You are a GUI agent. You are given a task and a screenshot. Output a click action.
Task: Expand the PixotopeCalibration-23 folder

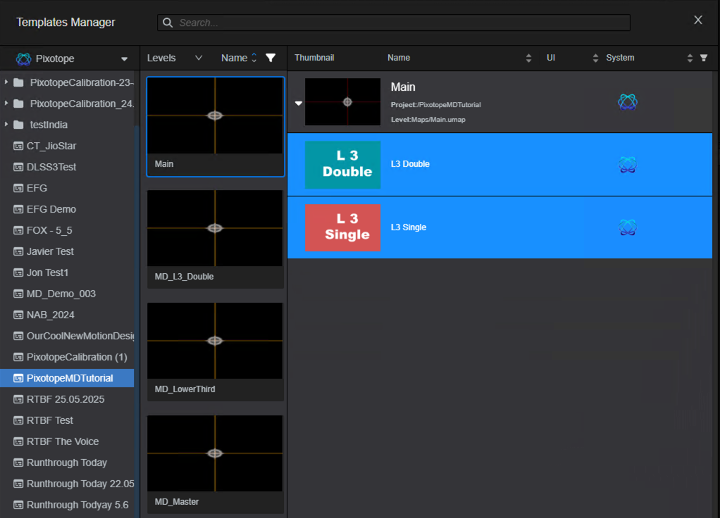(x=6, y=82)
